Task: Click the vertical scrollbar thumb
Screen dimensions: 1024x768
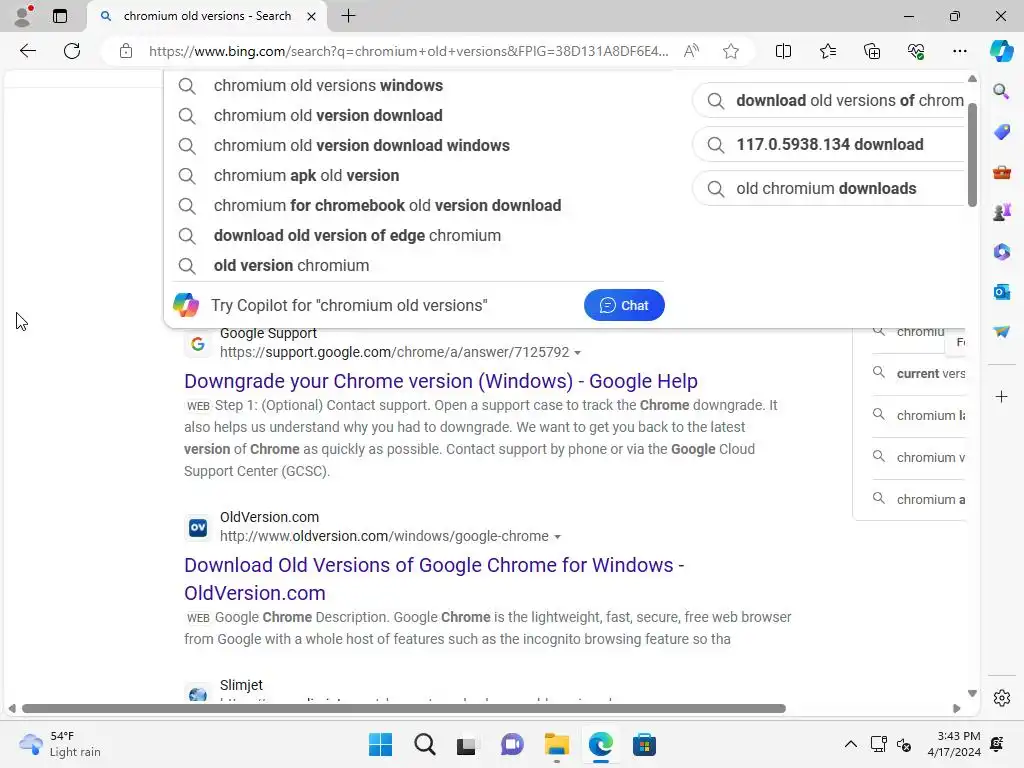Action: (972, 155)
